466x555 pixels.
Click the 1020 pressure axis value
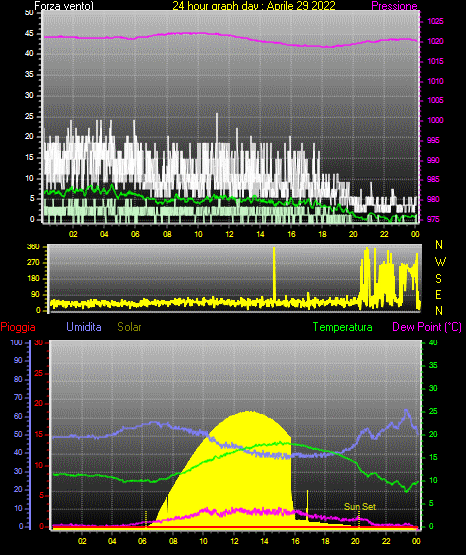click(x=435, y=41)
